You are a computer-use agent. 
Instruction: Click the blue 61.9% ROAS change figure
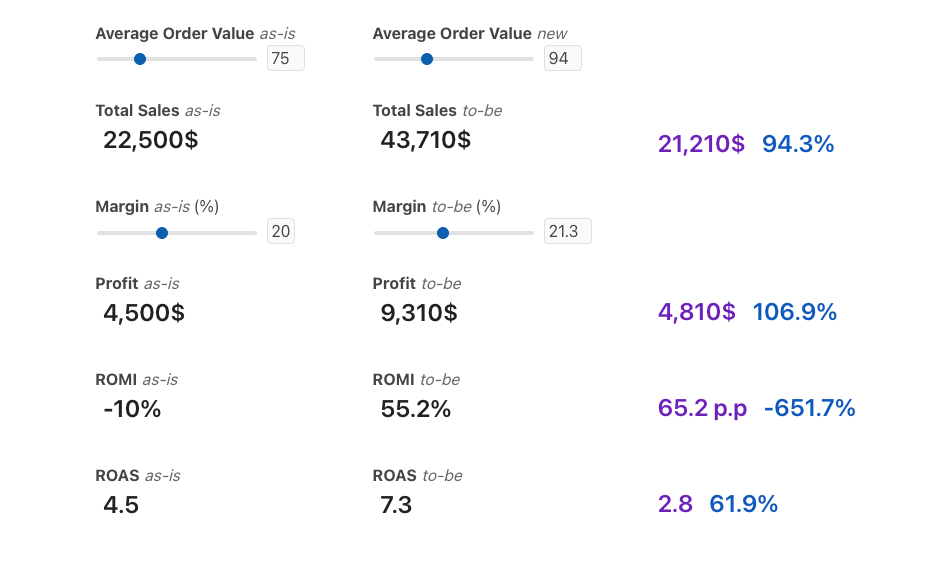744,504
